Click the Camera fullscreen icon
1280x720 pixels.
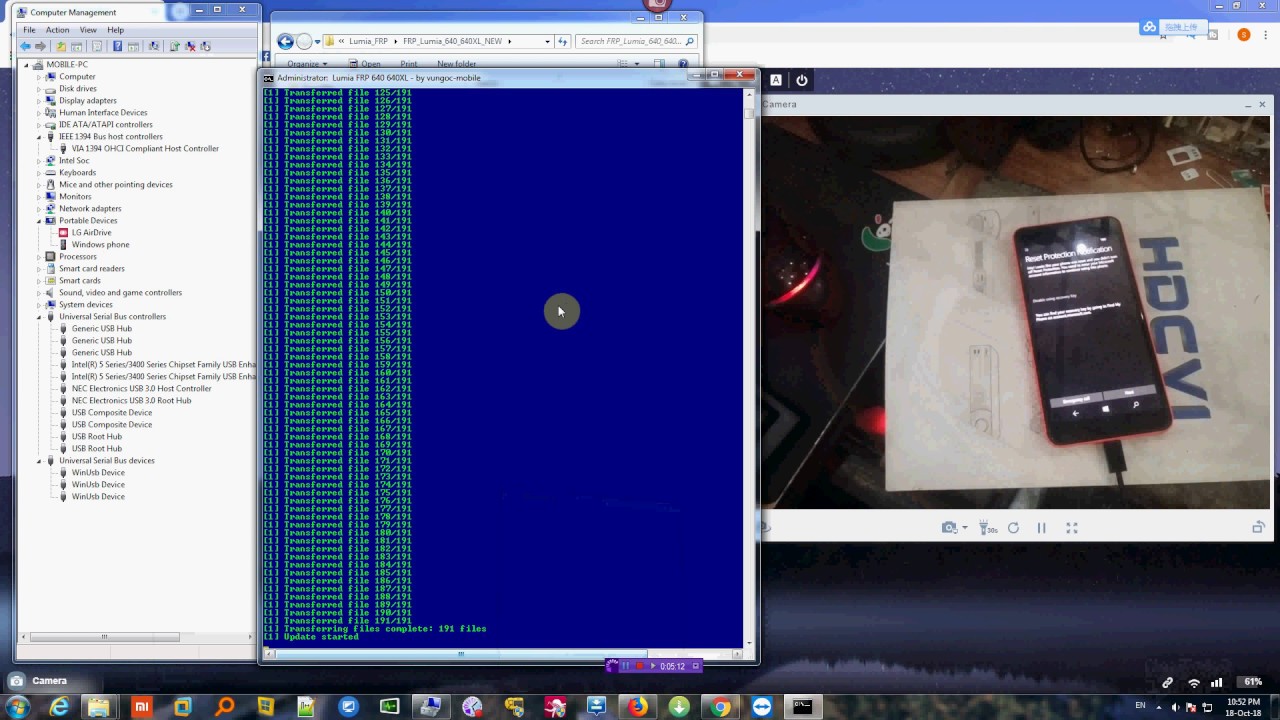1072,528
